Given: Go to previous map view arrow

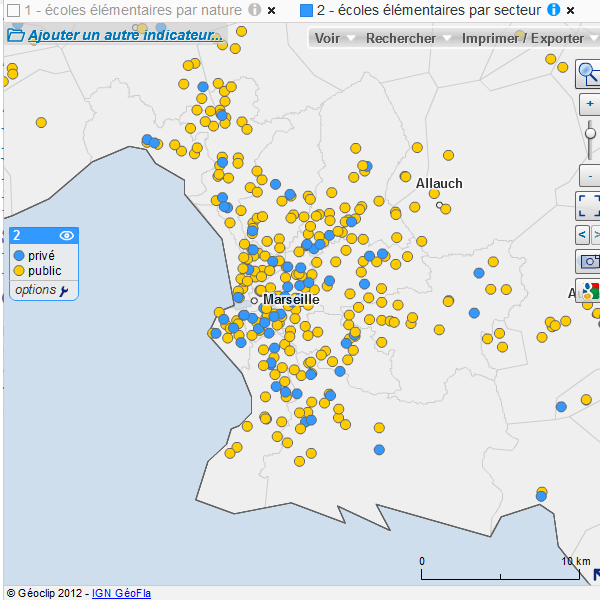Looking at the screenshot, I should point(583,234).
